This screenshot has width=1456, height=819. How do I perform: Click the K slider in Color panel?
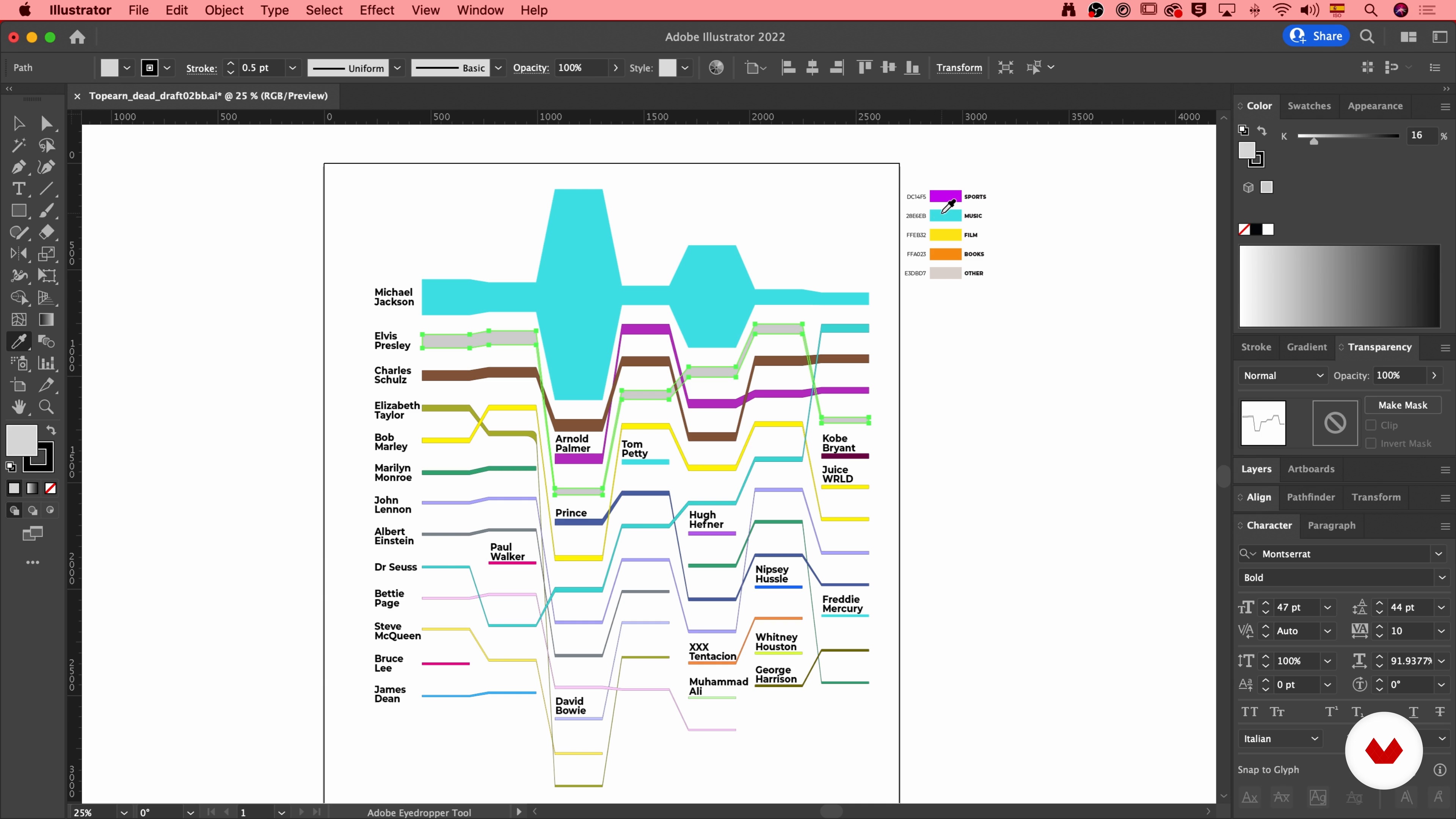point(1348,136)
